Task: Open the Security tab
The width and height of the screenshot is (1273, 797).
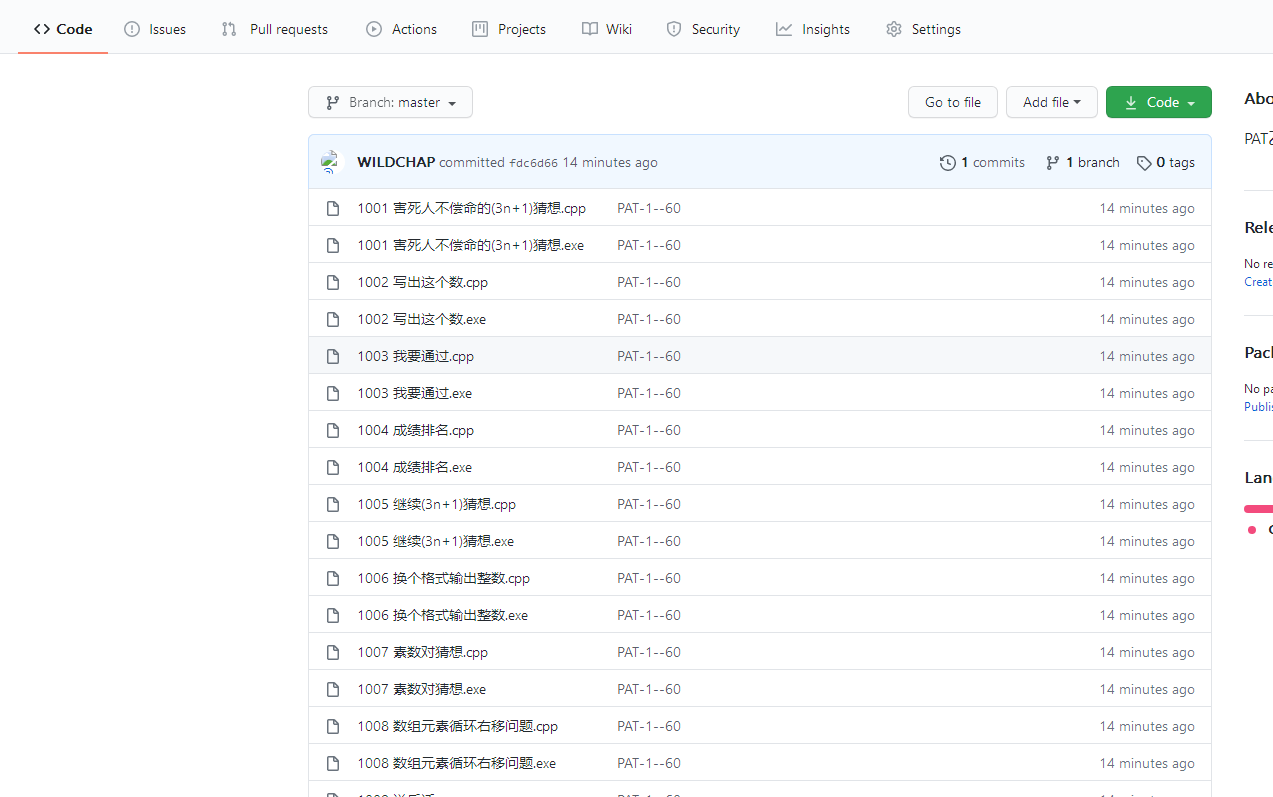Action: (703, 29)
